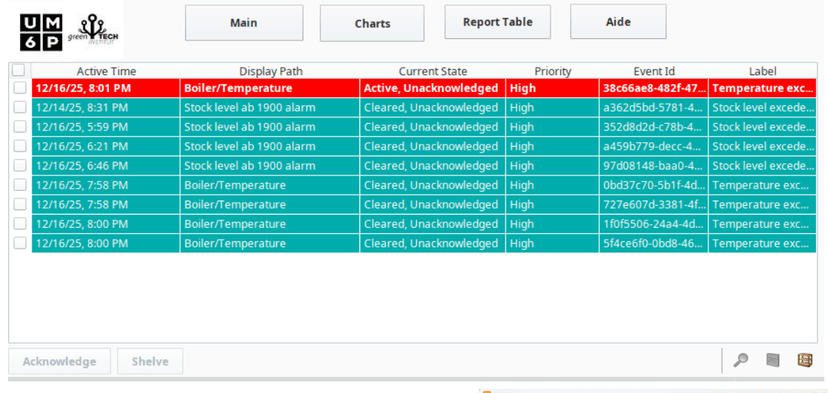The height and width of the screenshot is (393, 828).
Task: Switch to Report Table view
Action: pos(497,22)
